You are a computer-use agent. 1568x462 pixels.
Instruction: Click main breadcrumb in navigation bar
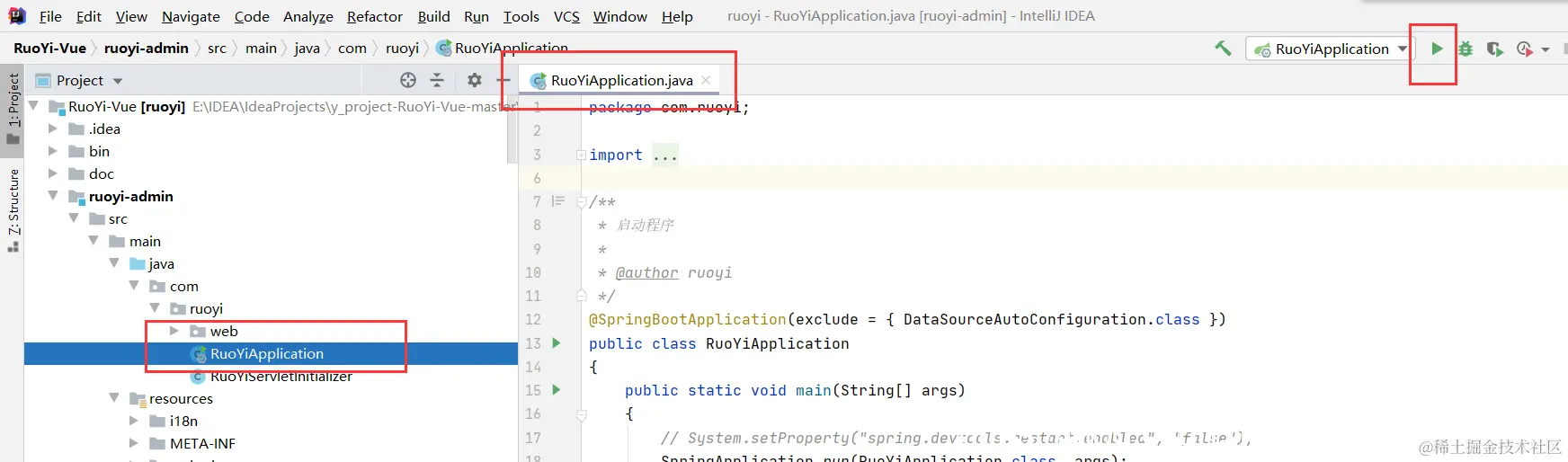[x=261, y=49]
